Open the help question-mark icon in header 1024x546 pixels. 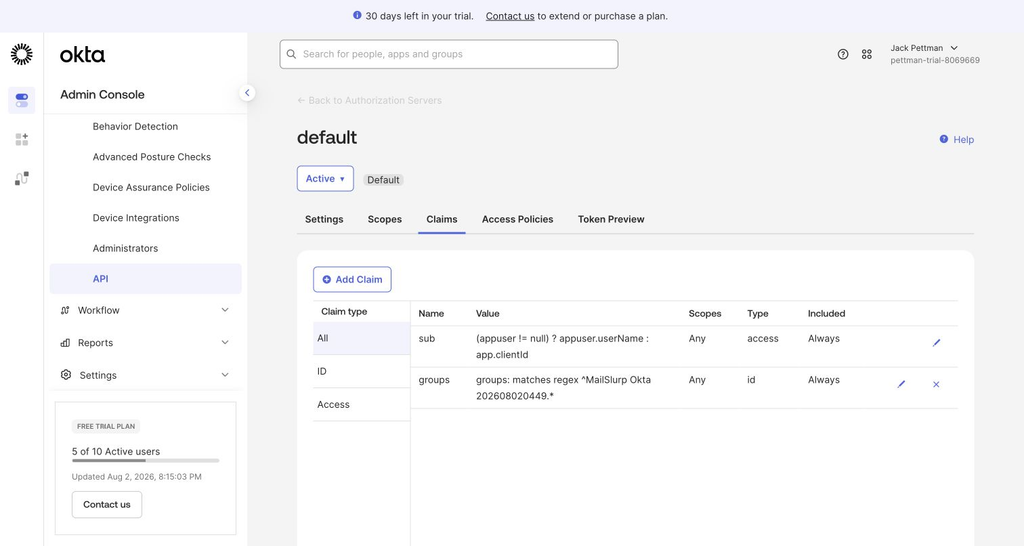(843, 54)
